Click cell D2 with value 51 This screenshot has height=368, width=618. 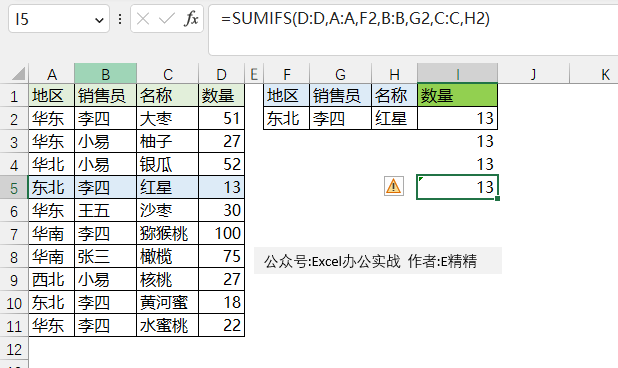click(222, 118)
